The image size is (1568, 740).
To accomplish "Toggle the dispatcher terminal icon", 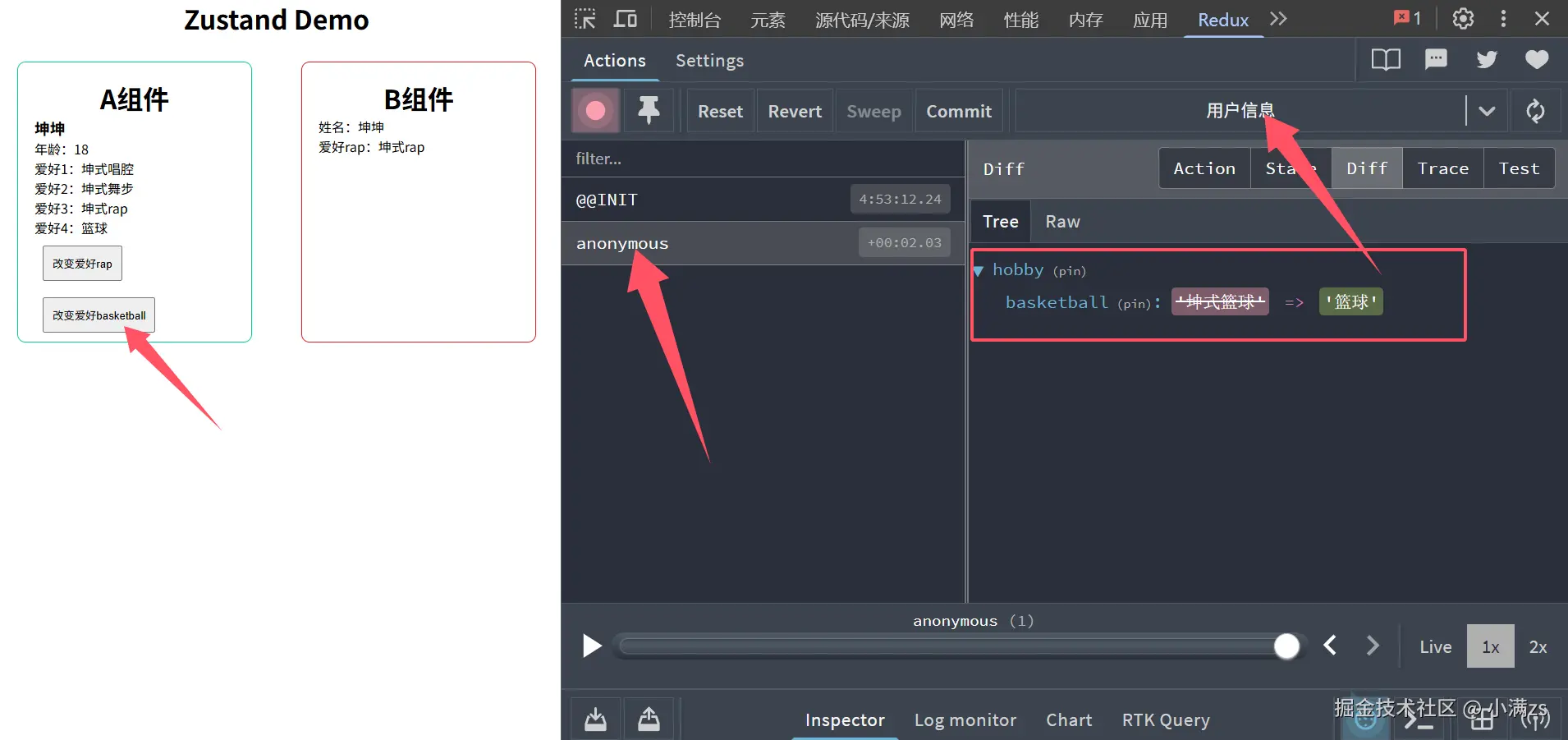I will tap(1418, 720).
